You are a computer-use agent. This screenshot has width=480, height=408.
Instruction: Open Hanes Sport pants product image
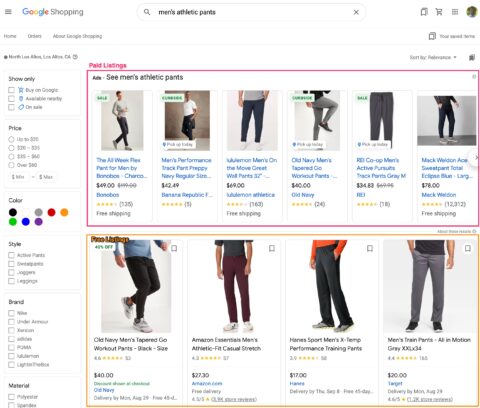(332, 286)
